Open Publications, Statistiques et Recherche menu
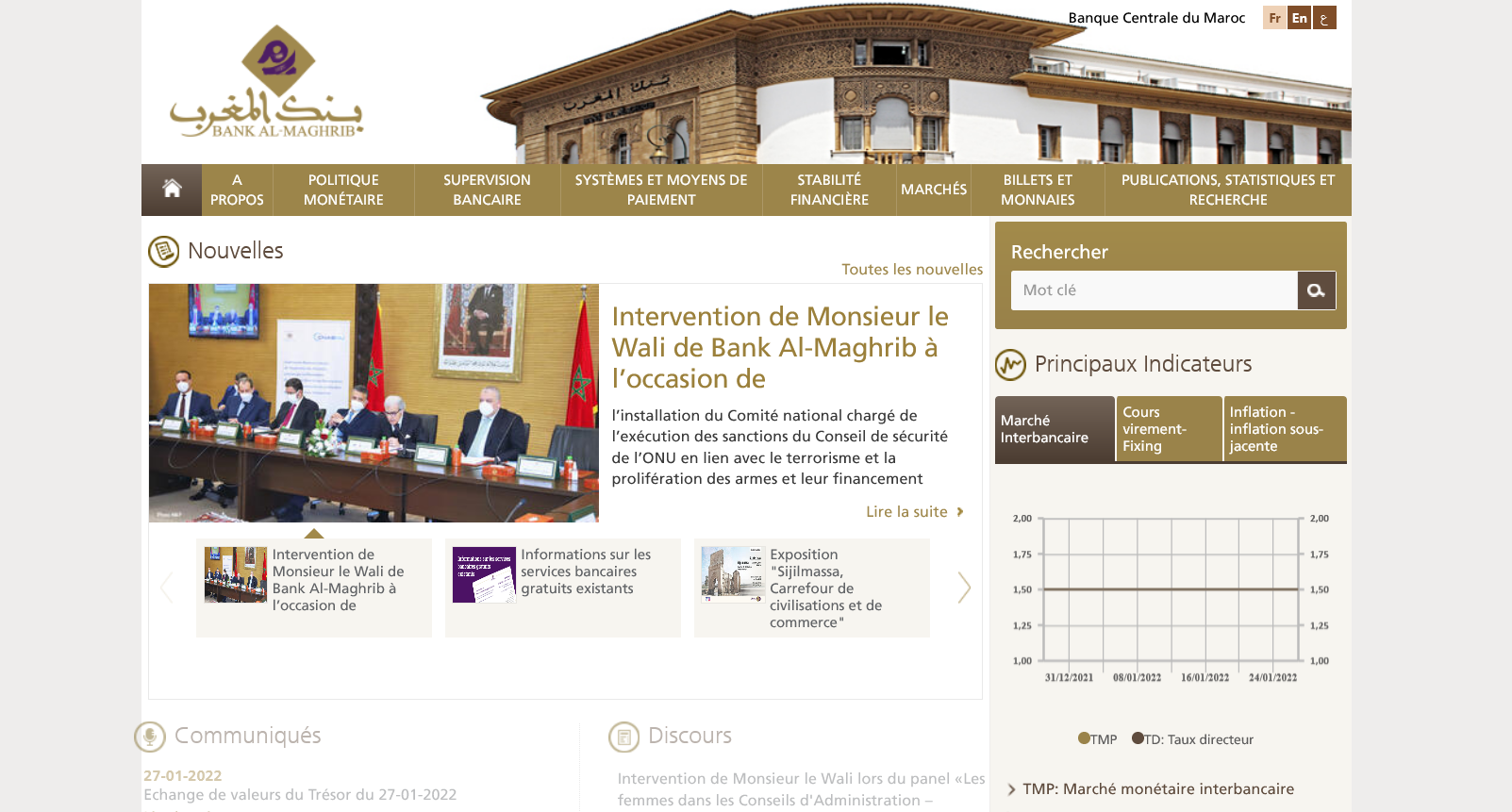 [x=1227, y=190]
